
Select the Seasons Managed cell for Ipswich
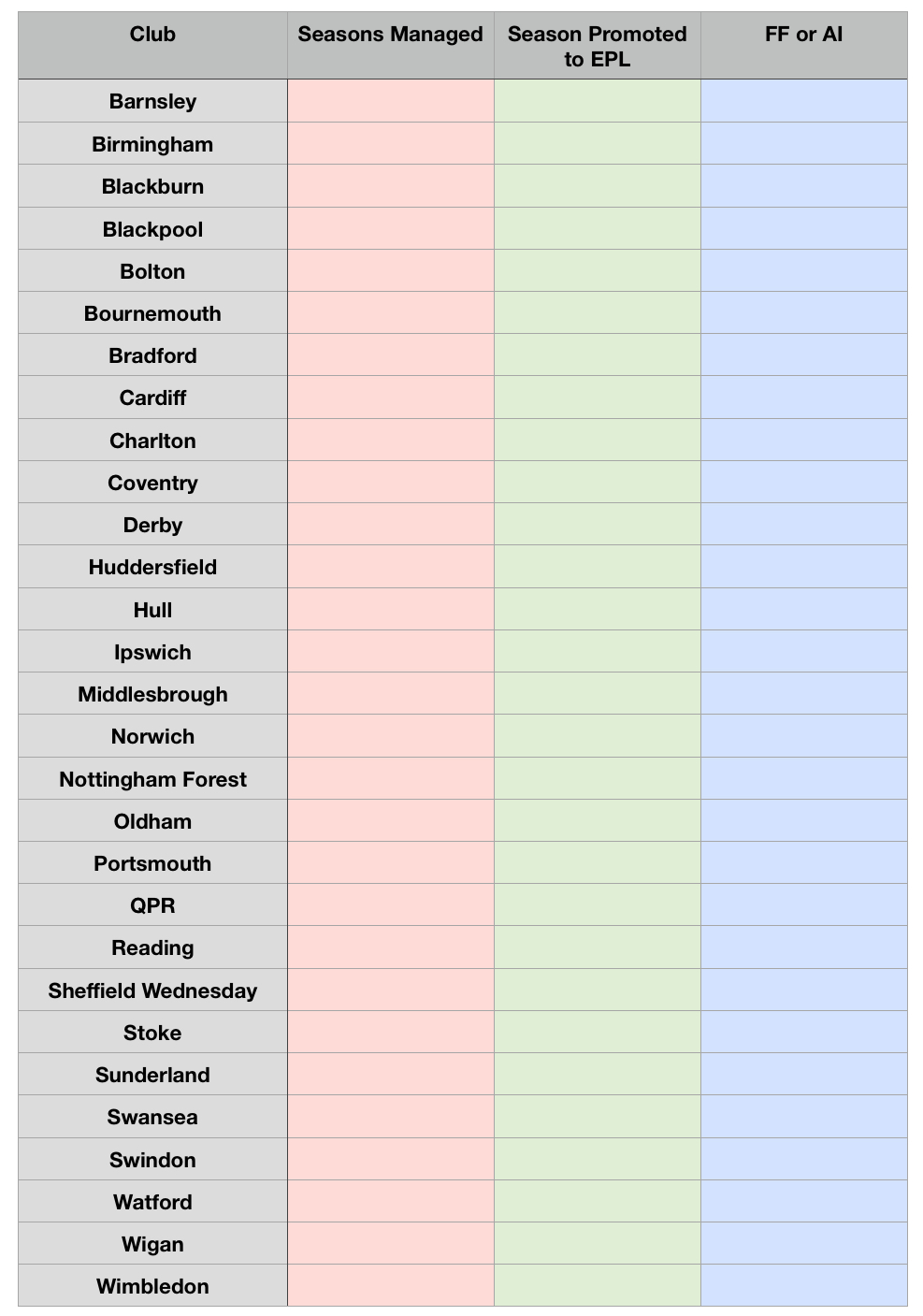click(x=391, y=652)
